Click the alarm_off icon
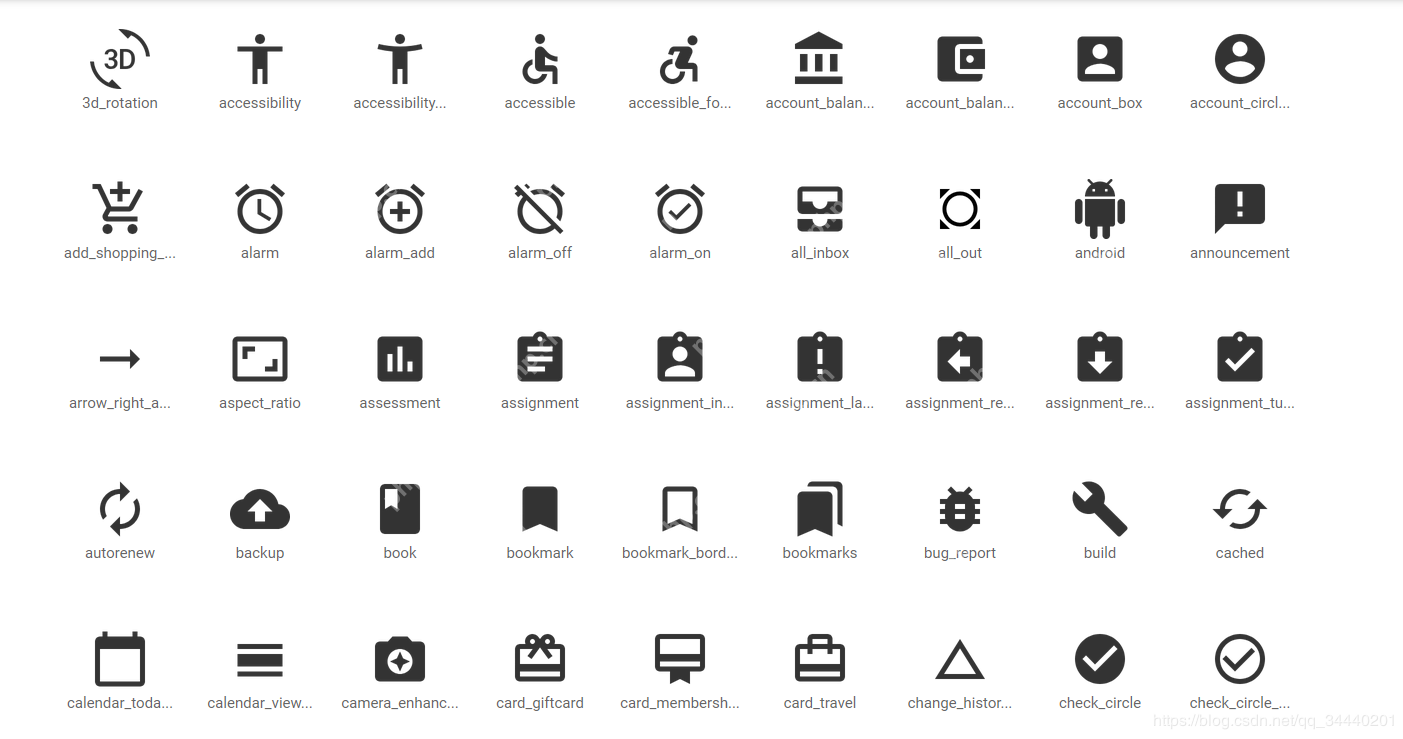The image size is (1403, 739). [540, 209]
